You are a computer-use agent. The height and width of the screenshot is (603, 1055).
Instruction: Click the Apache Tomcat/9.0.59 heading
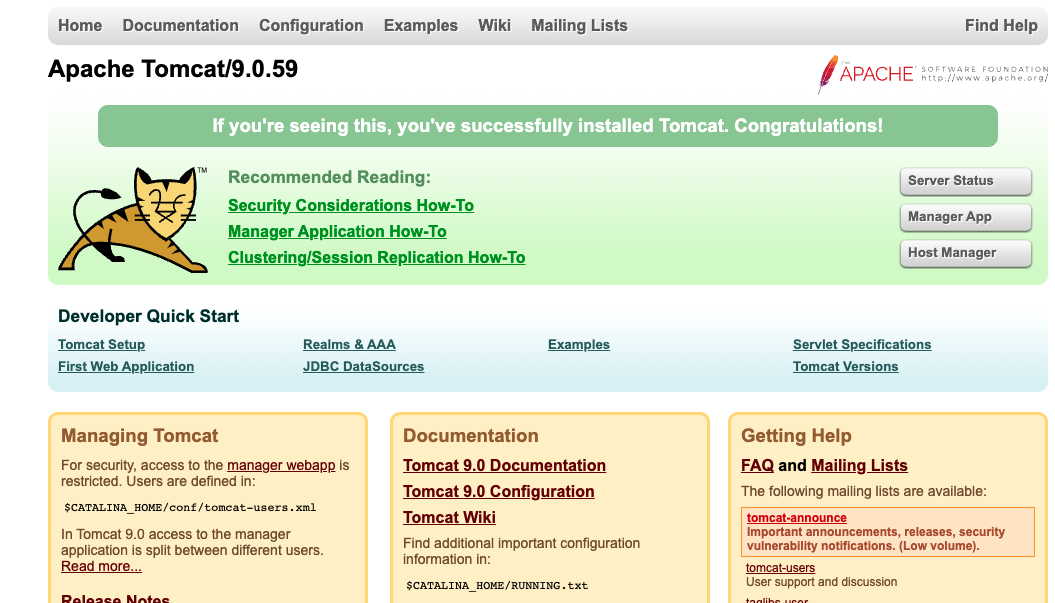173,69
